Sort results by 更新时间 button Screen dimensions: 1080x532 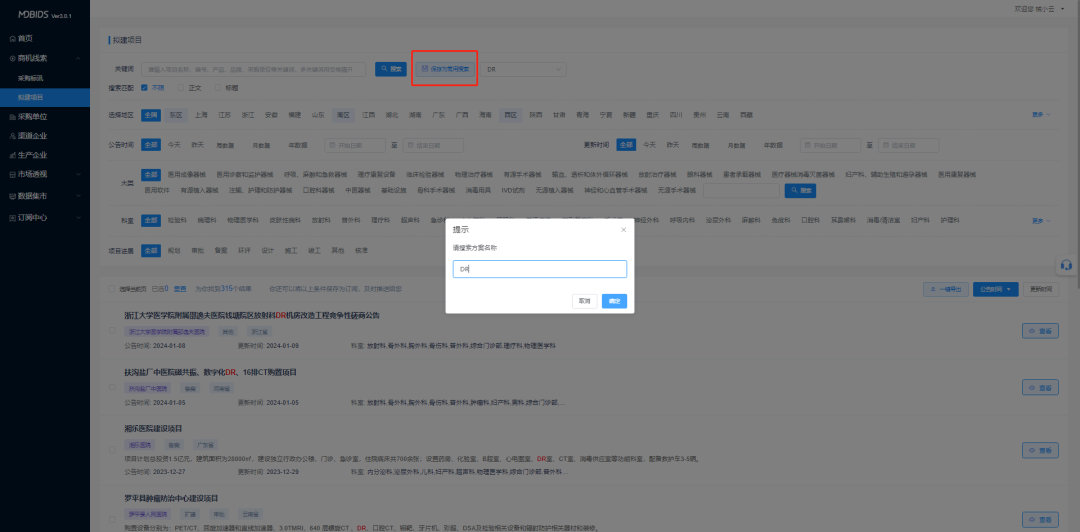pyautogui.click(x=1041, y=289)
